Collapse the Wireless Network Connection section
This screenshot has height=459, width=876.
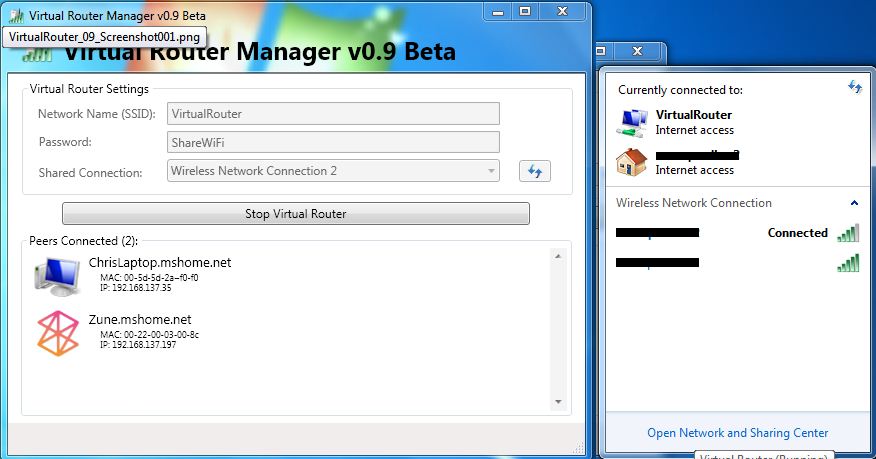point(854,203)
